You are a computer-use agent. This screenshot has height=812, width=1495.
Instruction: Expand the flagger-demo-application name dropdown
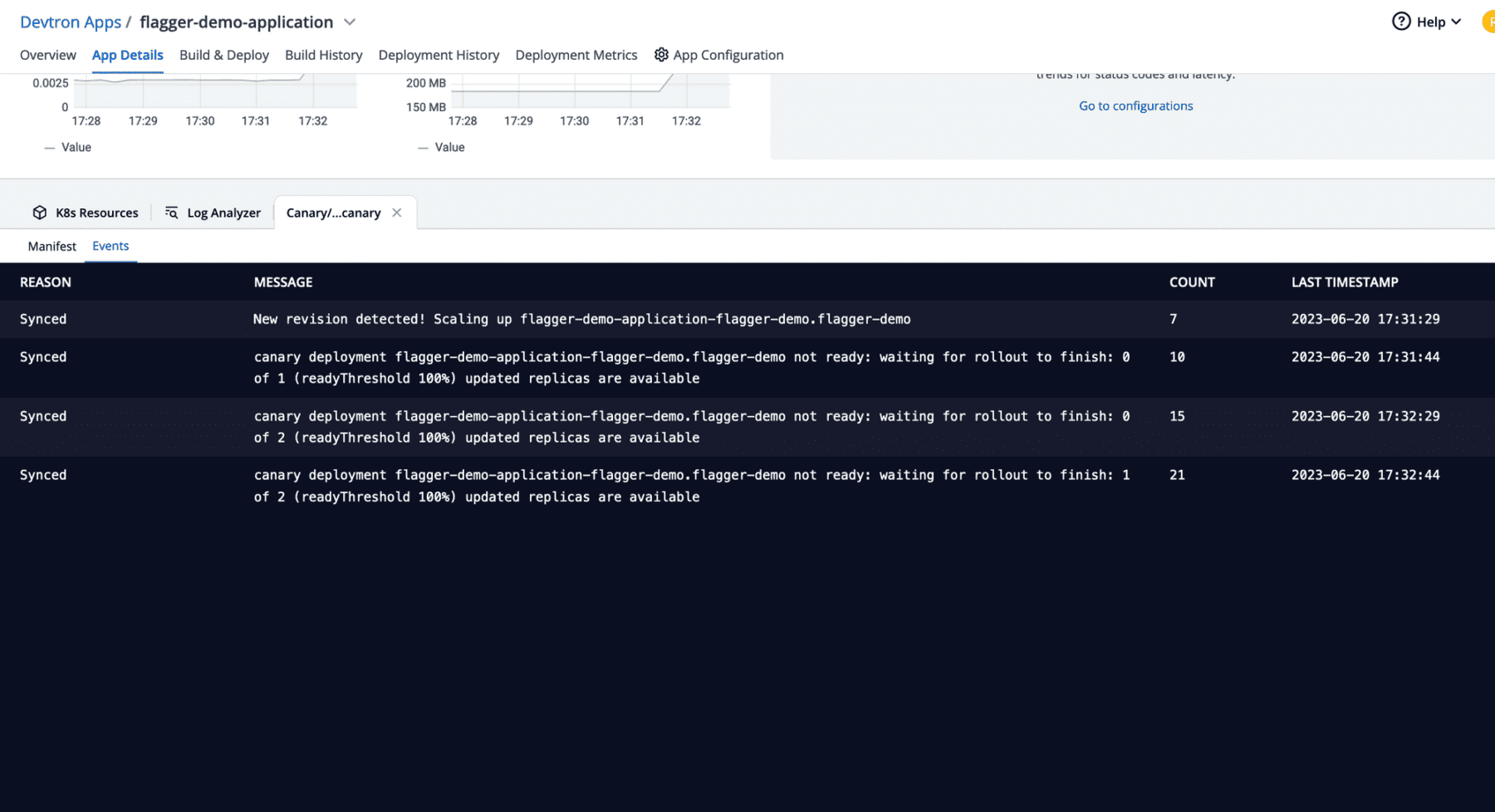coord(349,22)
